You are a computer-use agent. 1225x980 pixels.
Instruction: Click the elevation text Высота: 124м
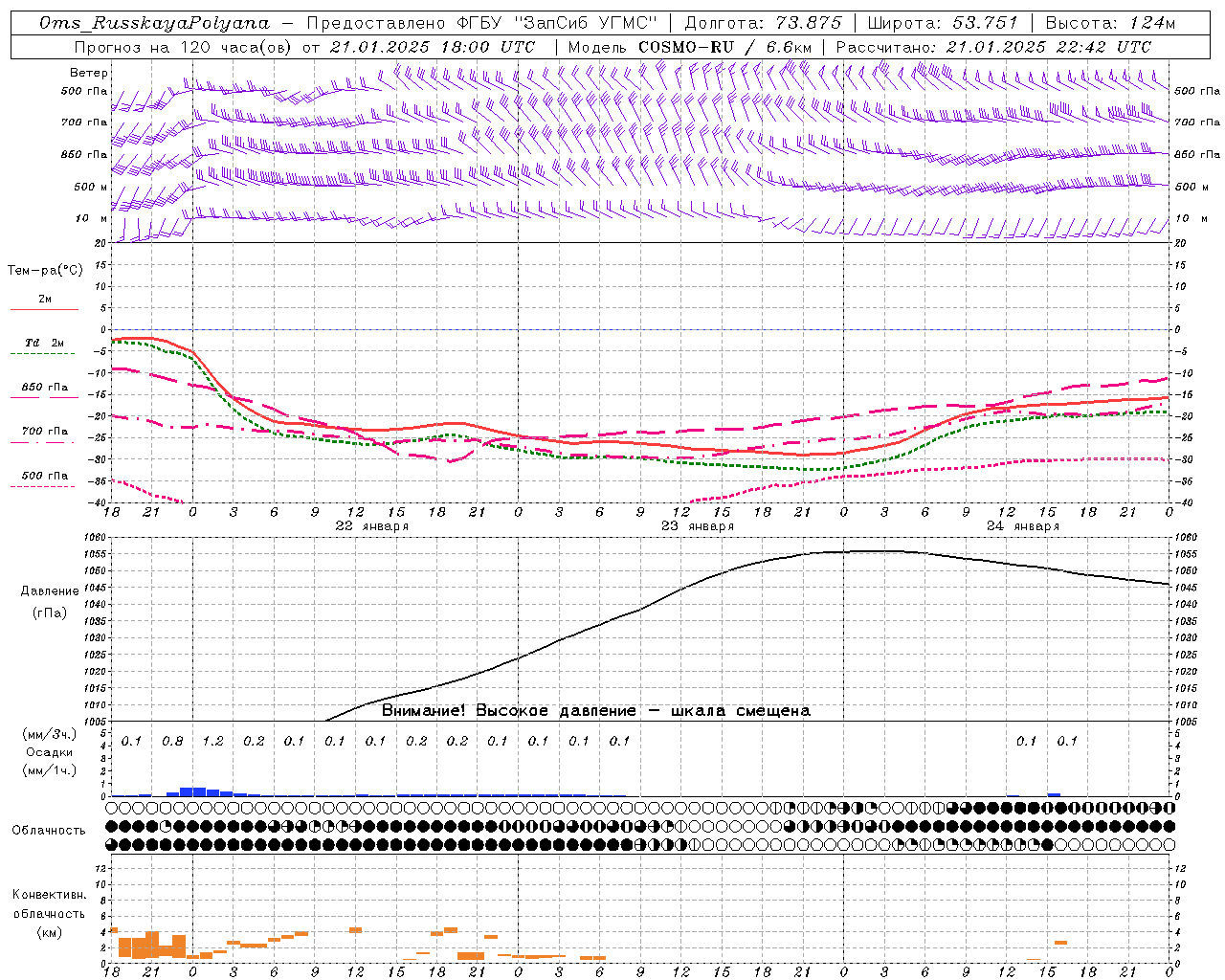[x=1110, y=23]
